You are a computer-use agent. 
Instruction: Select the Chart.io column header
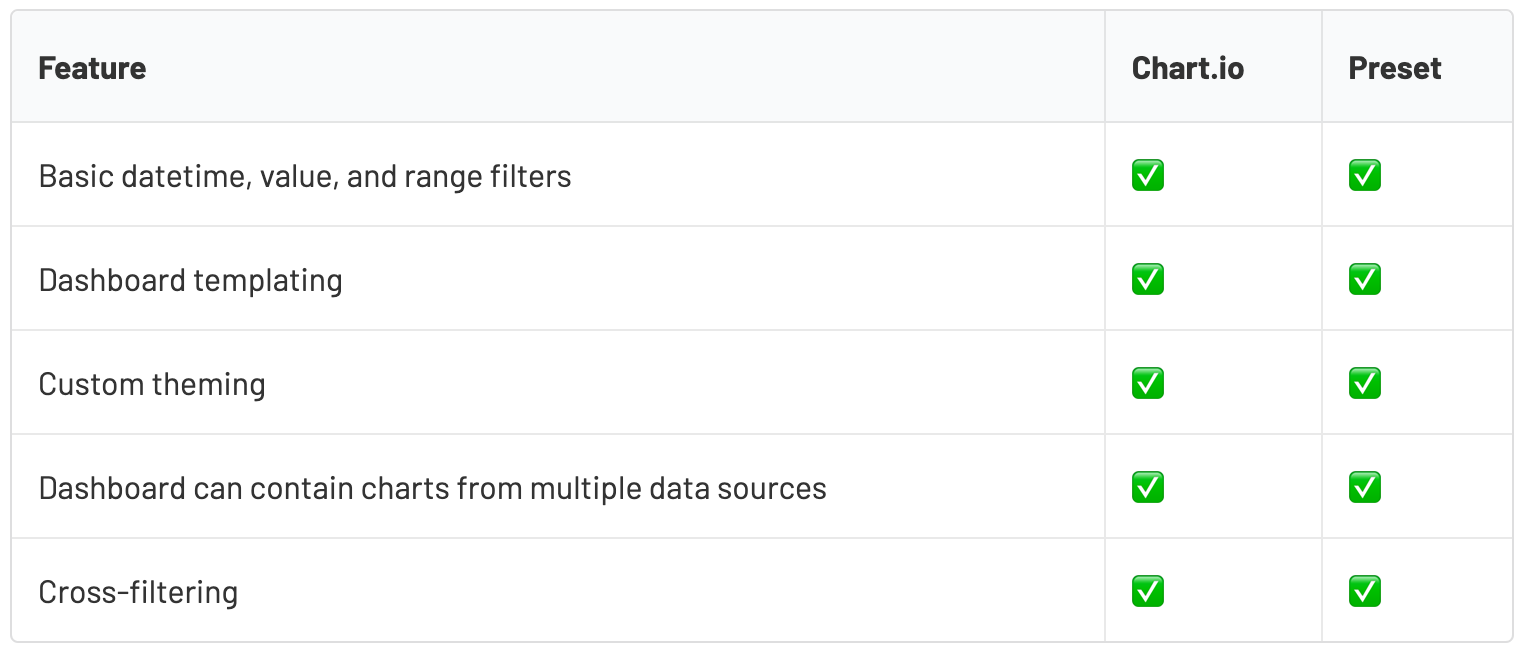click(x=1188, y=68)
